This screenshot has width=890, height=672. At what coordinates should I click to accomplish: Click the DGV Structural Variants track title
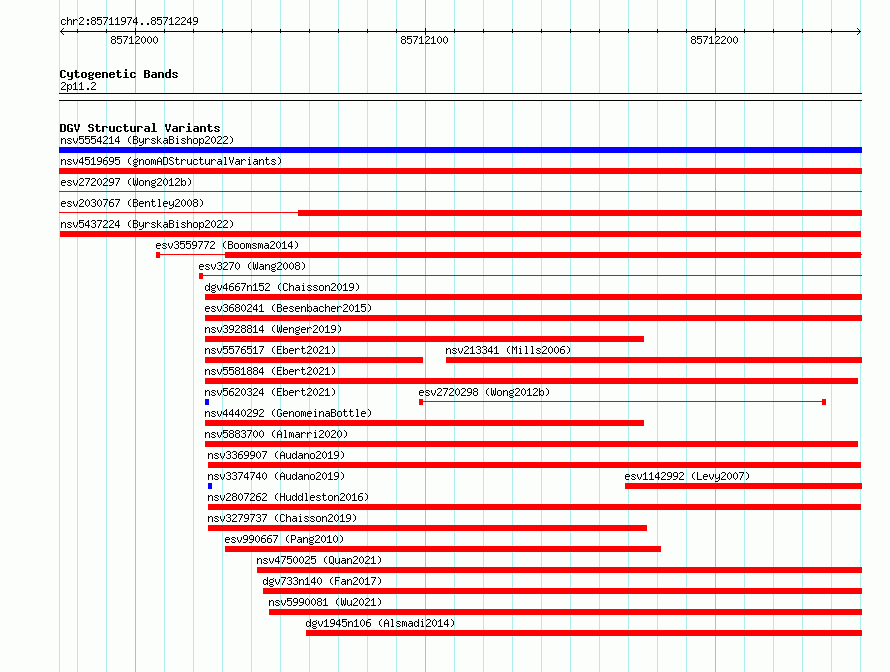coord(140,128)
